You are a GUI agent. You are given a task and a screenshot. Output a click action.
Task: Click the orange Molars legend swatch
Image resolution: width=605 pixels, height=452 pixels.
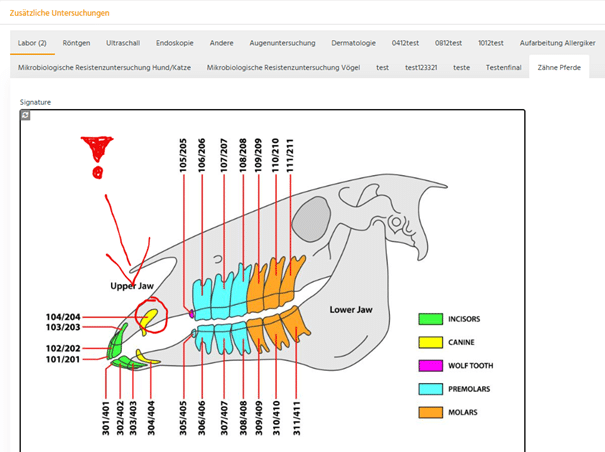[430, 412]
